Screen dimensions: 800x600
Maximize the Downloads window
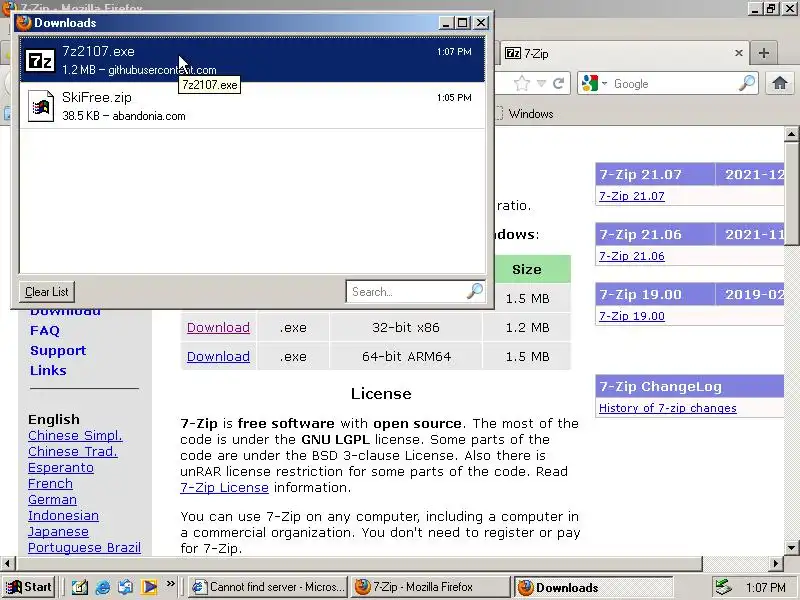[463, 23]
